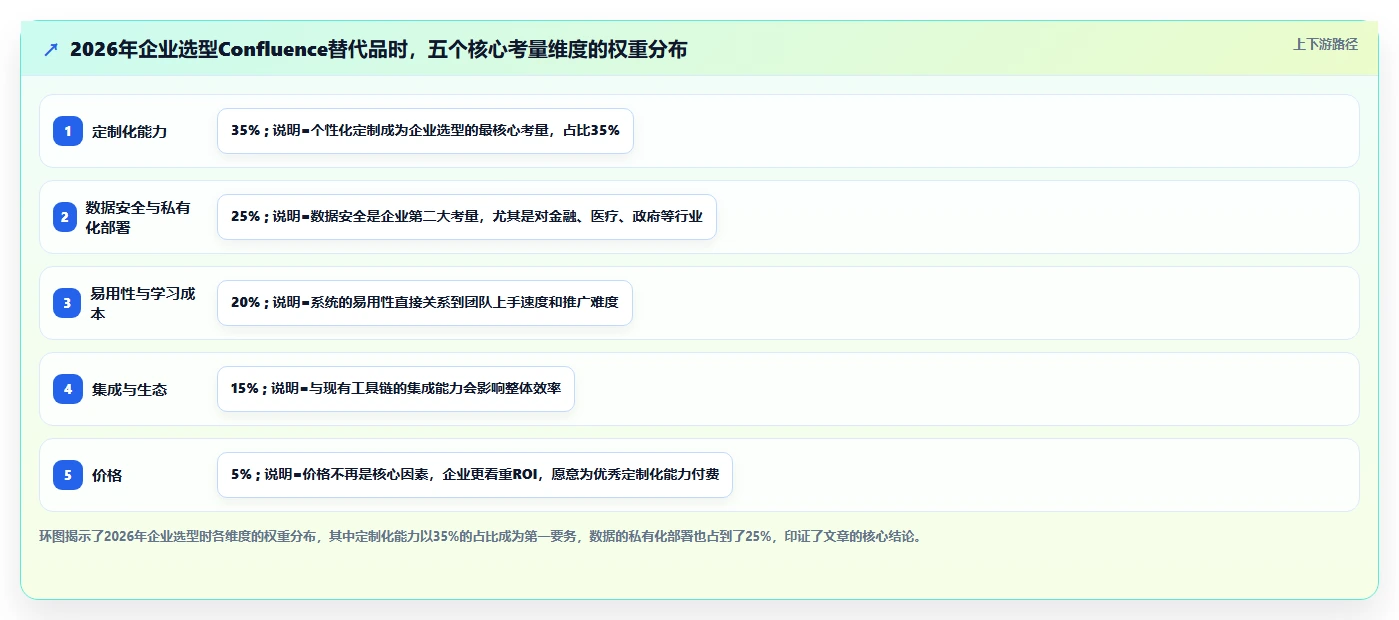Select number badge 1 for 定制化能力

[68, 131]
